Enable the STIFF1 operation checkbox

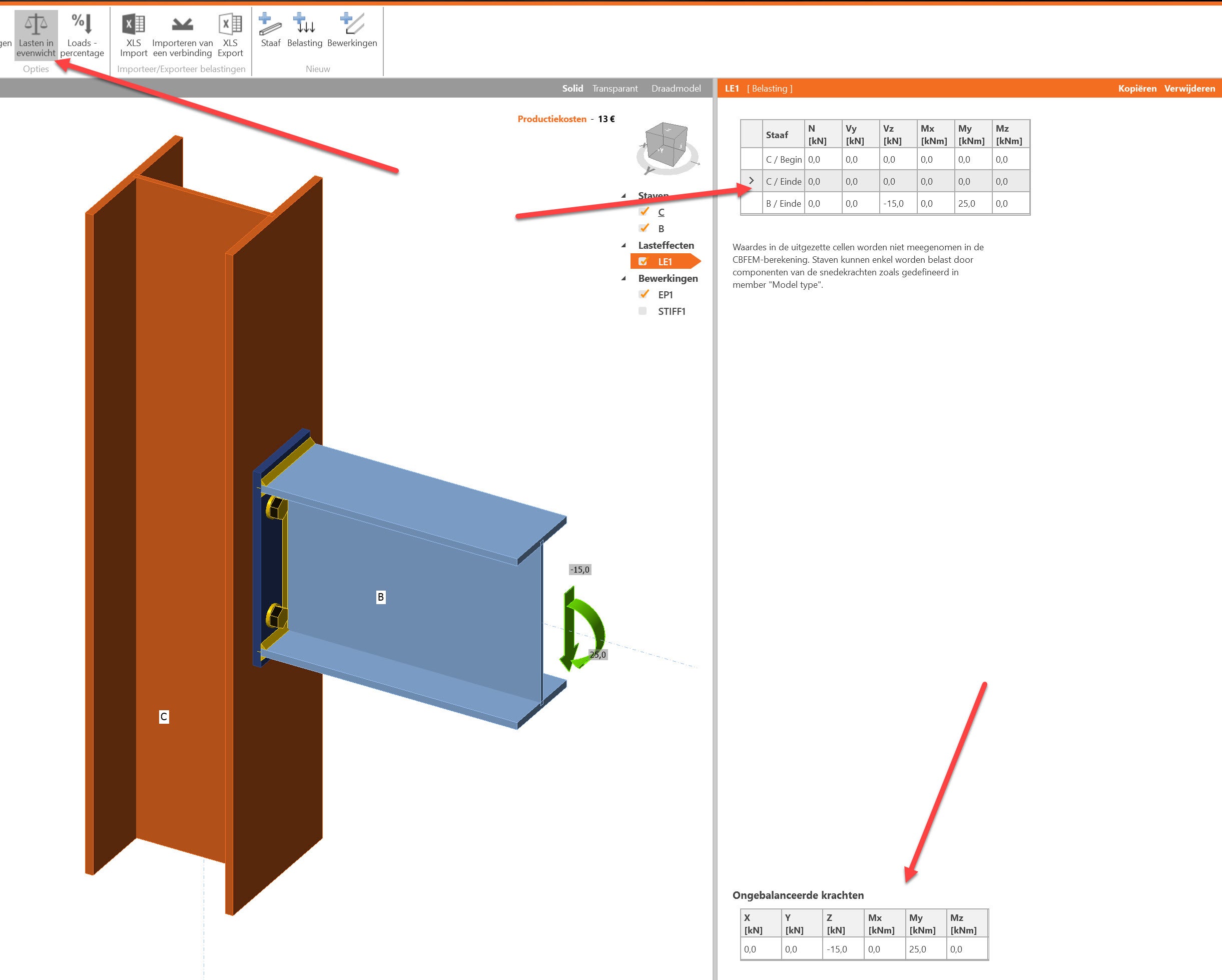tap(642, 311)
